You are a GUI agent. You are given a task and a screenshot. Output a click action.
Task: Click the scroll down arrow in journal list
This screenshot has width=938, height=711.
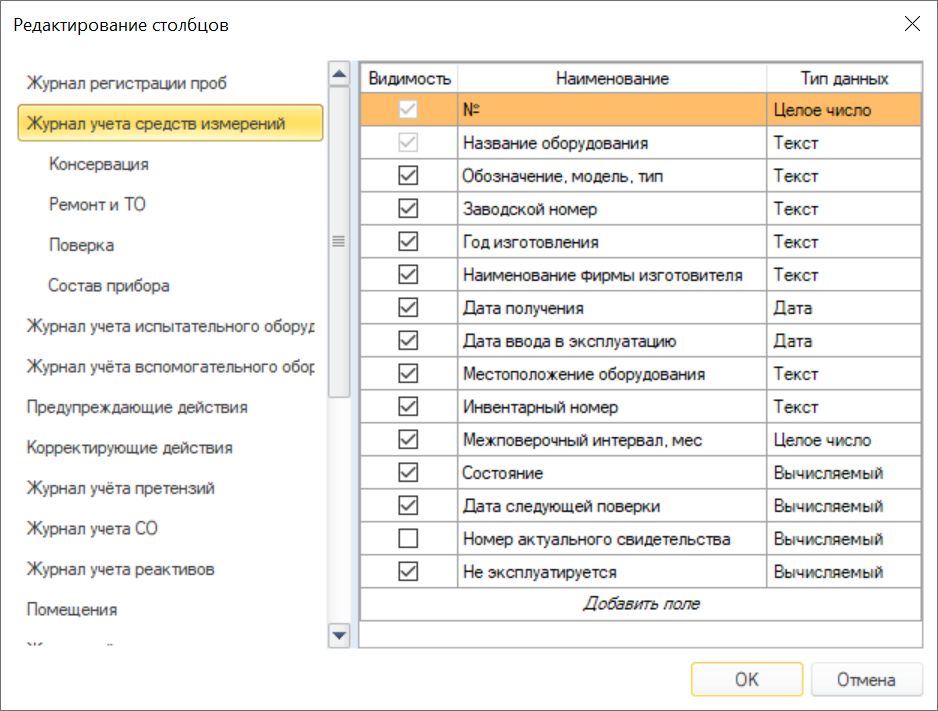pos(339,635)
